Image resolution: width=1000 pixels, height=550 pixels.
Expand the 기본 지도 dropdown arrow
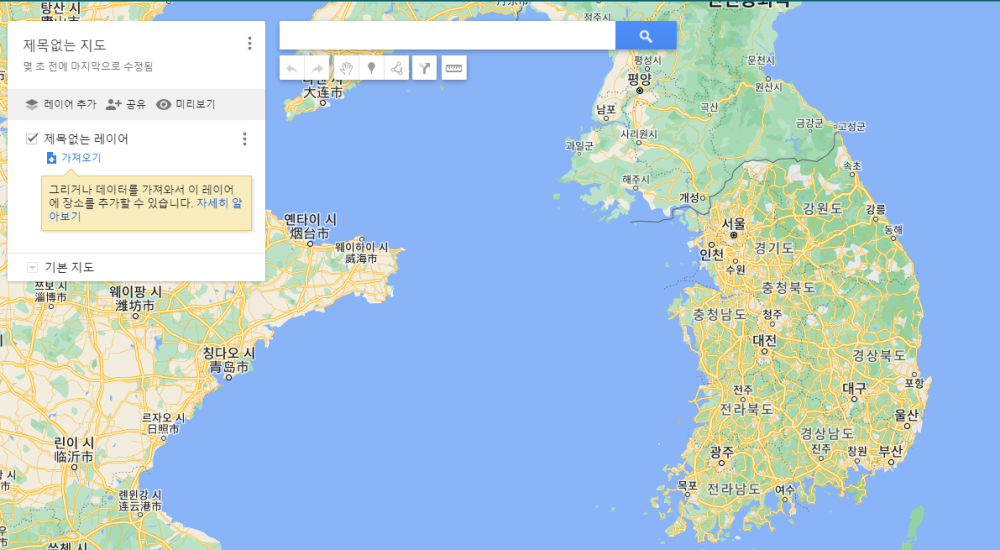(x=32, y=267)
